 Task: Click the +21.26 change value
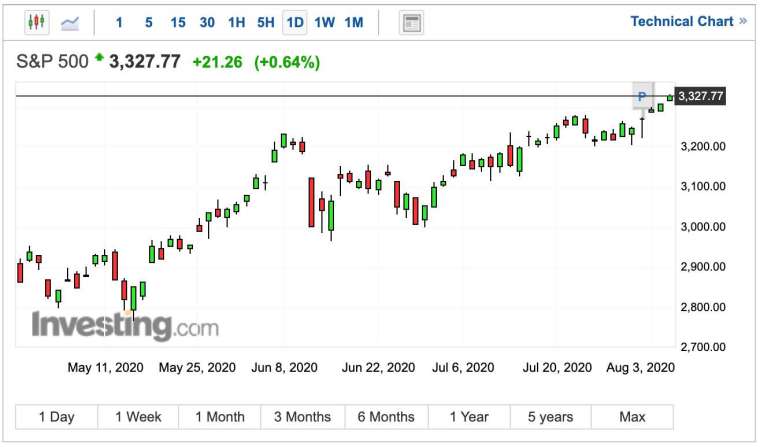click(217, 62)
